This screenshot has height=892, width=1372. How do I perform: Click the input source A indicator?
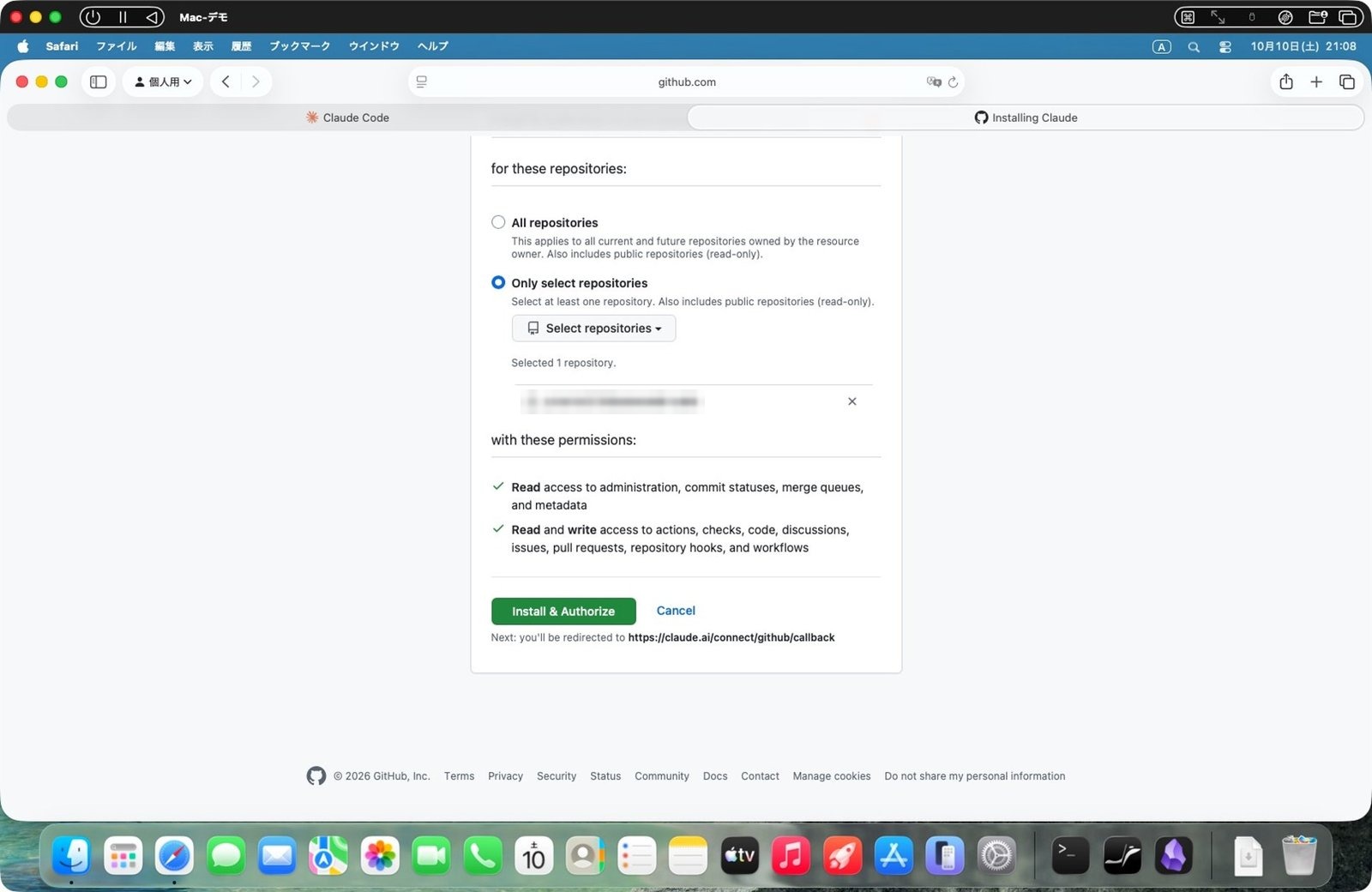tap(1161, 47)
